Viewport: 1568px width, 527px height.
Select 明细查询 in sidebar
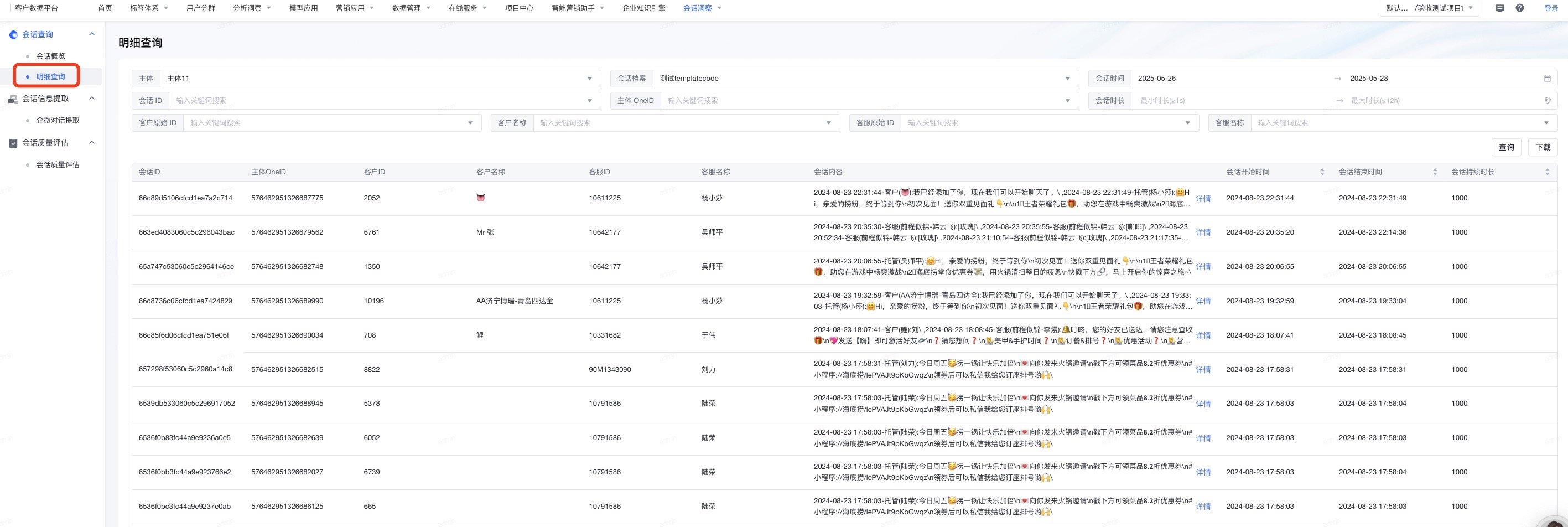(50, 77)
